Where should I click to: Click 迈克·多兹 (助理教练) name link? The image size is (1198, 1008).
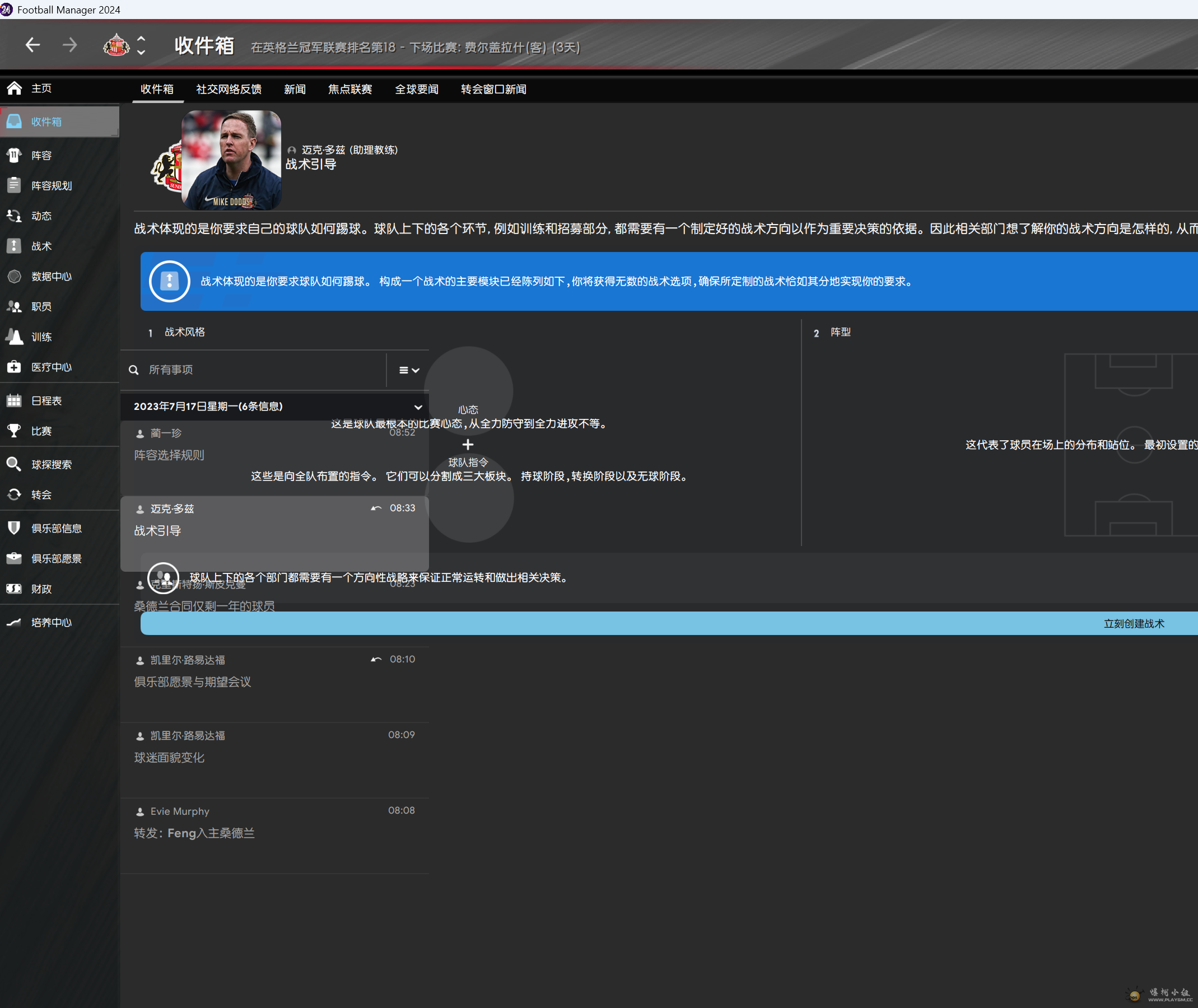pyautogui.click(x=350, y=150)
